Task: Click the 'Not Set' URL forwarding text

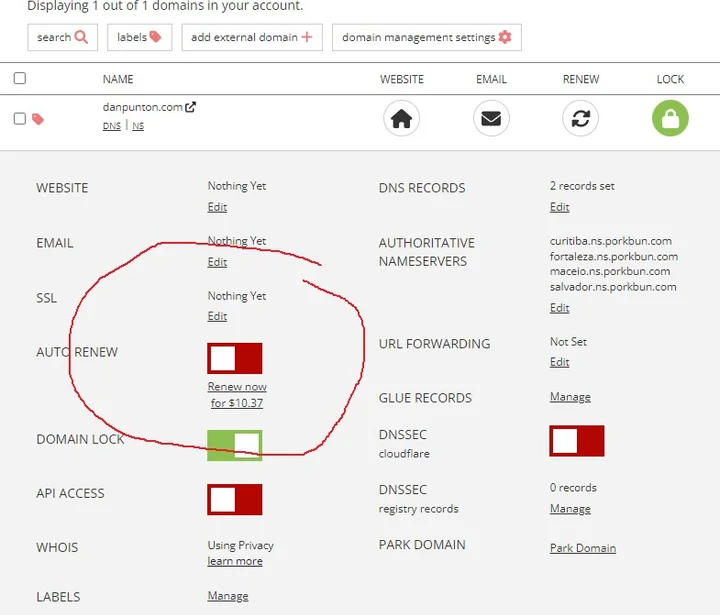Action: (x=568, y=342)
